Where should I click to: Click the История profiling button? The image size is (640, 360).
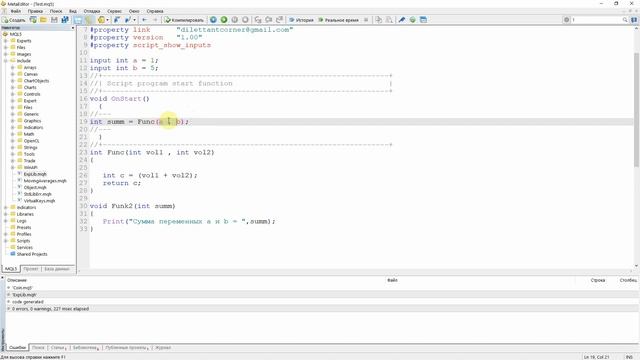click(301, 20)
